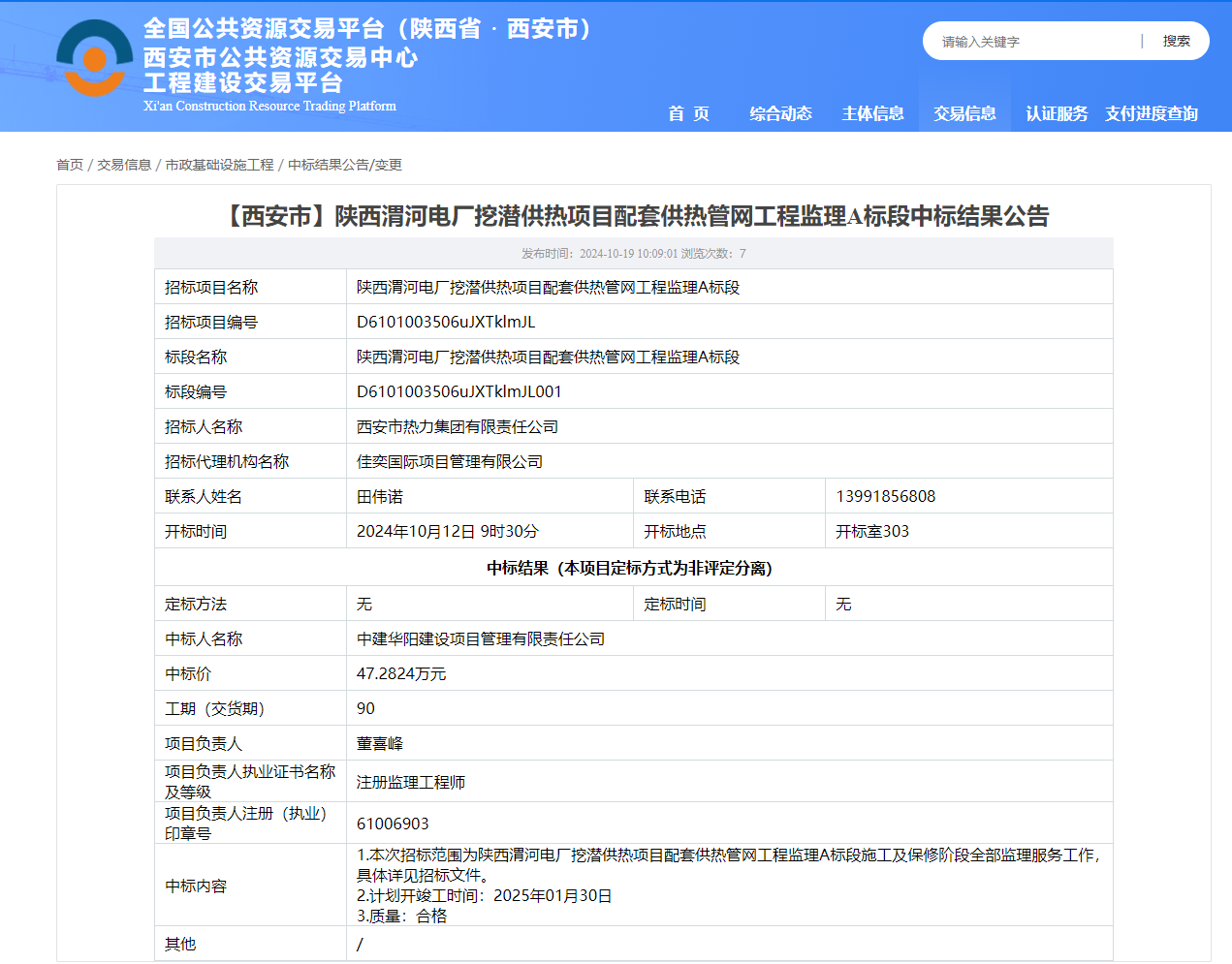Screen dimensions: 1232x964
Task: Click the 招标代理机构名称 label cell
Action: (250, 462)
